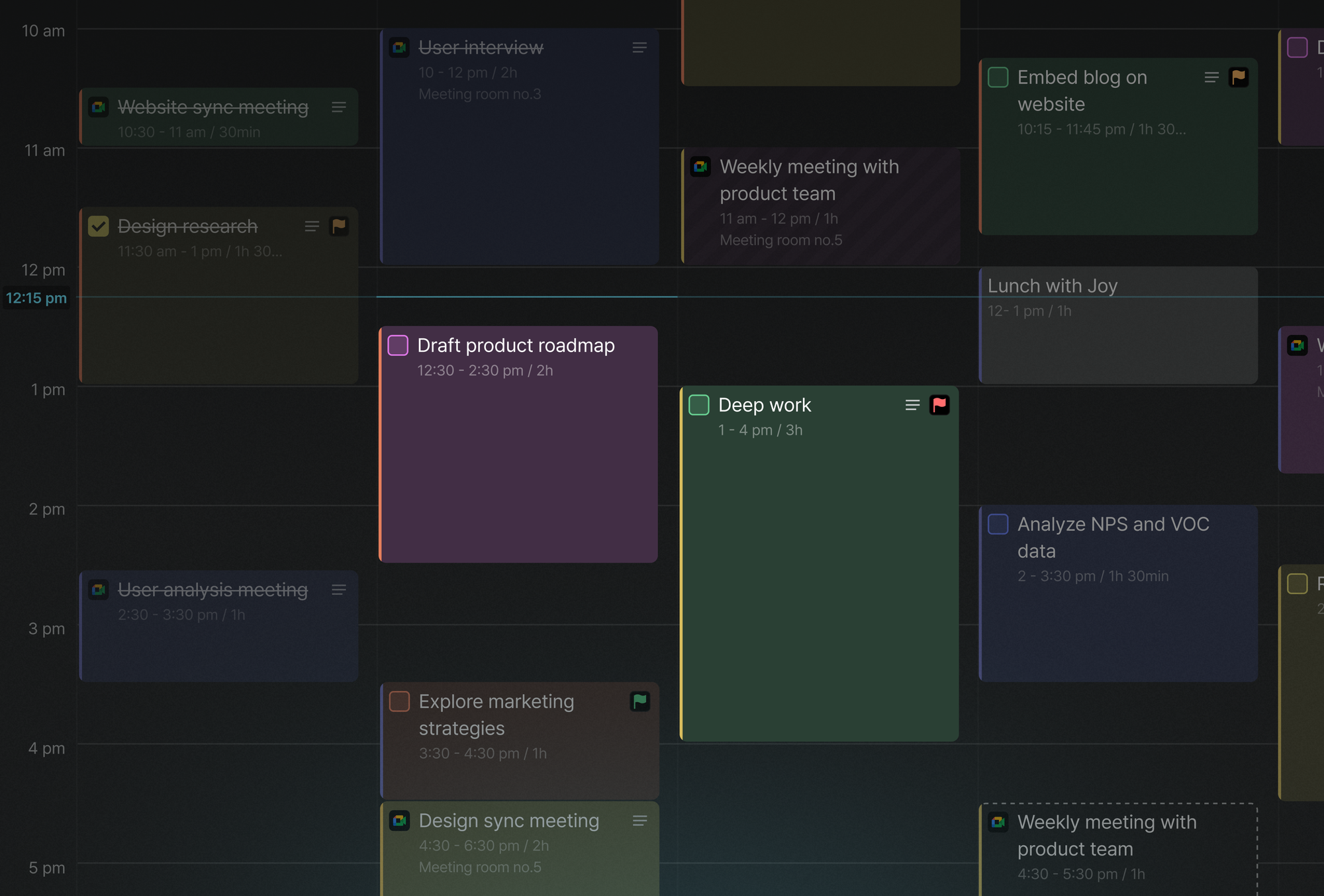Expand notes on User interview event
The width and height of the screenshot is (1324, 896).
639,48
